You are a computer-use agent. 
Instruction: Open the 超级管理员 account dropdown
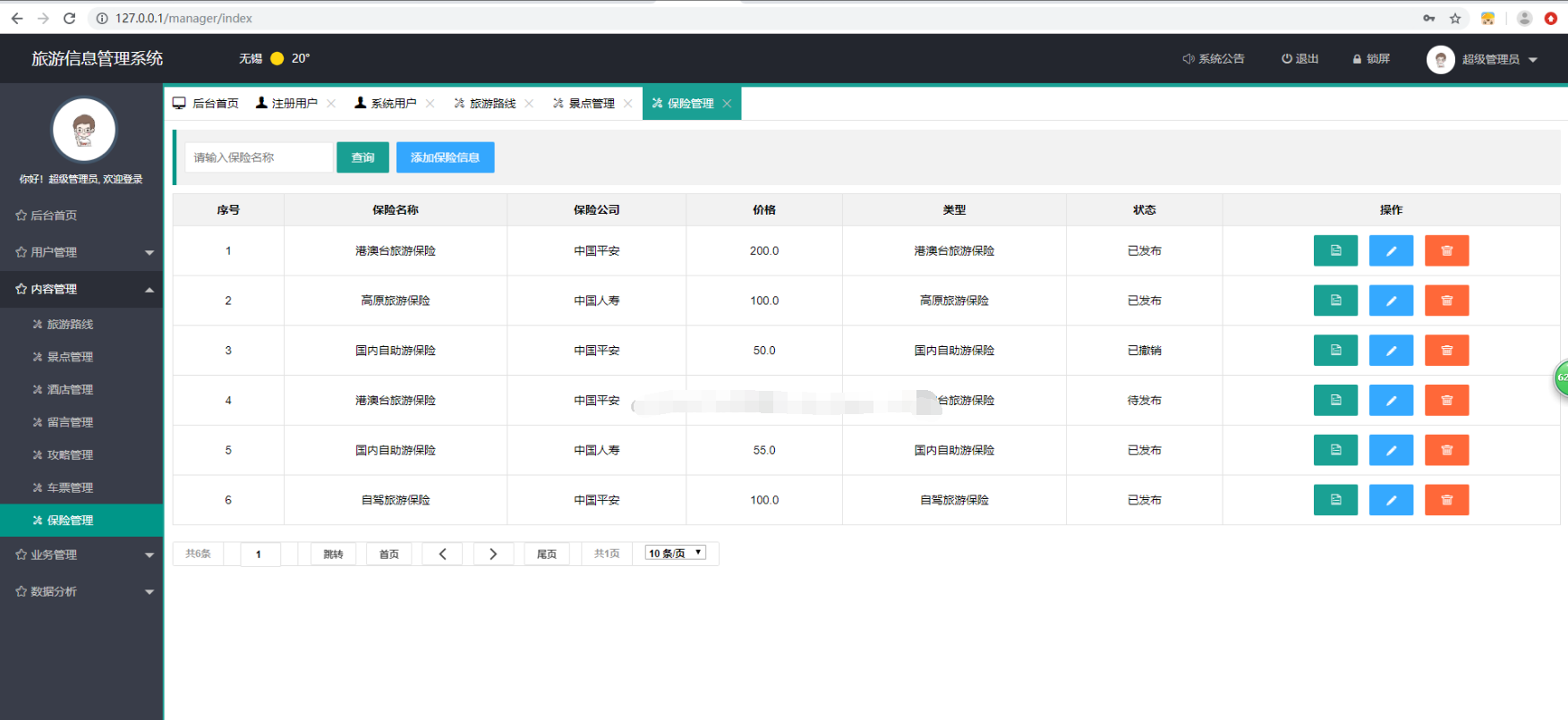point(1482,59)
